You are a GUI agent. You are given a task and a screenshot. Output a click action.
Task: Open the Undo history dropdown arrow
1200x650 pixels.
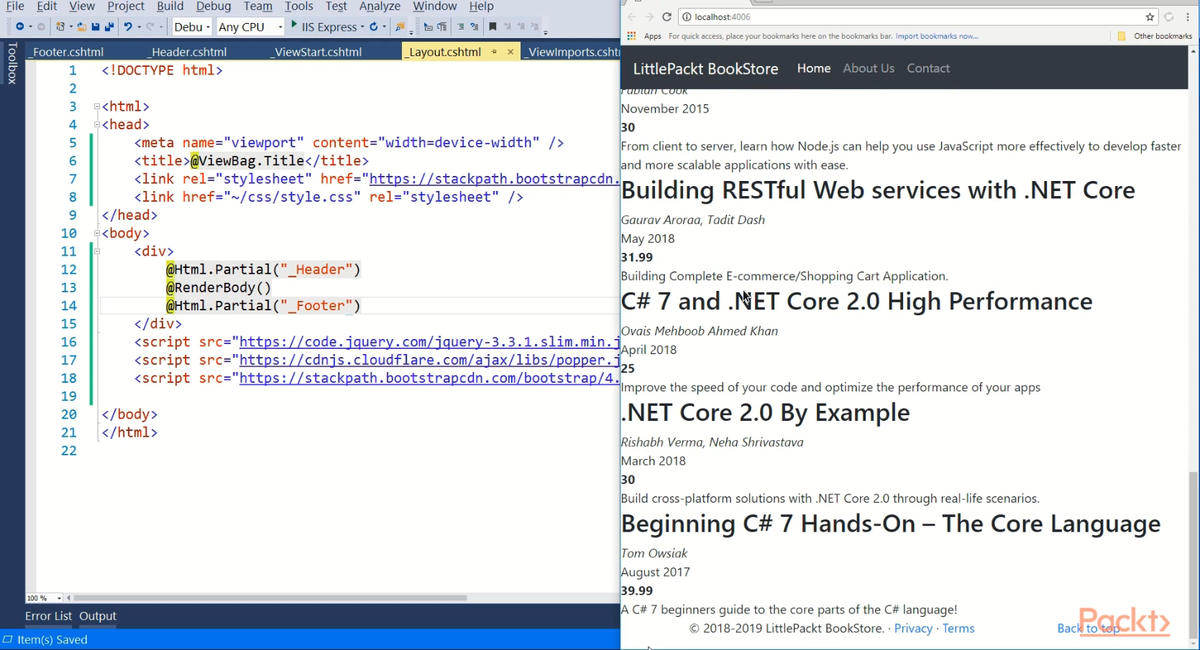click(138, 27)
